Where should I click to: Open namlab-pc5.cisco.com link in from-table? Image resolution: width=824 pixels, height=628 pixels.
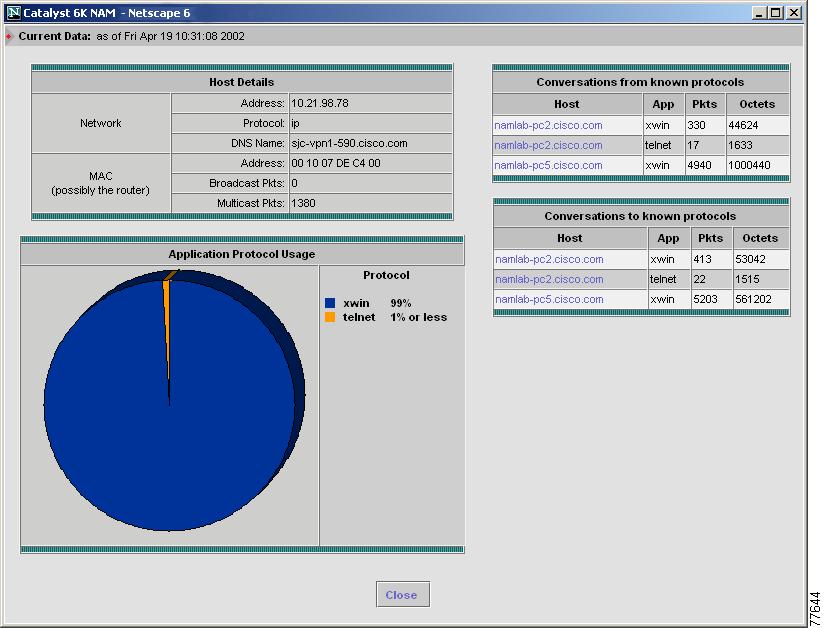point(548,165)
